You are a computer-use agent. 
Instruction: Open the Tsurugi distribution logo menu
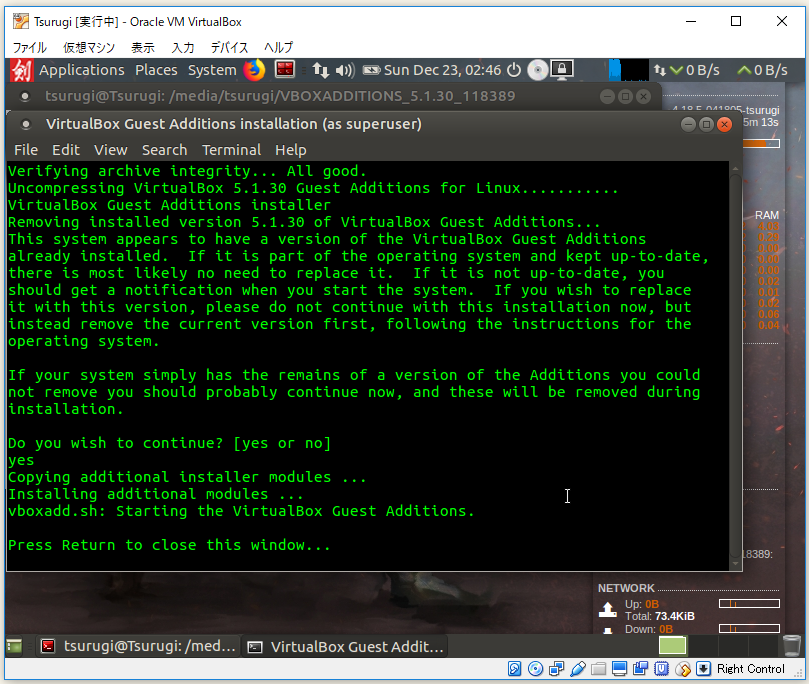(21, 70)
